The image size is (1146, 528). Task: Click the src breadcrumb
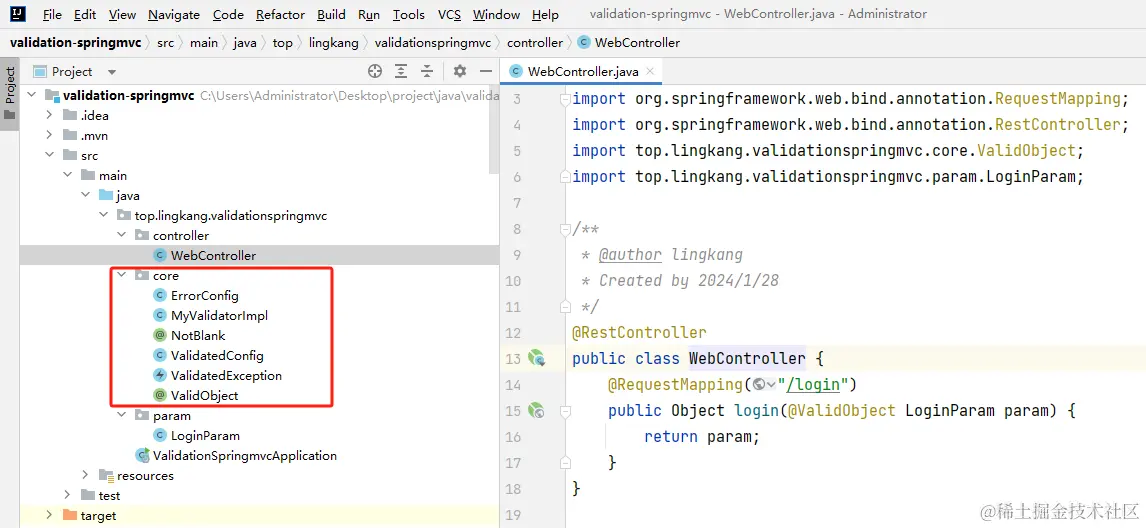tap(165, 42)
